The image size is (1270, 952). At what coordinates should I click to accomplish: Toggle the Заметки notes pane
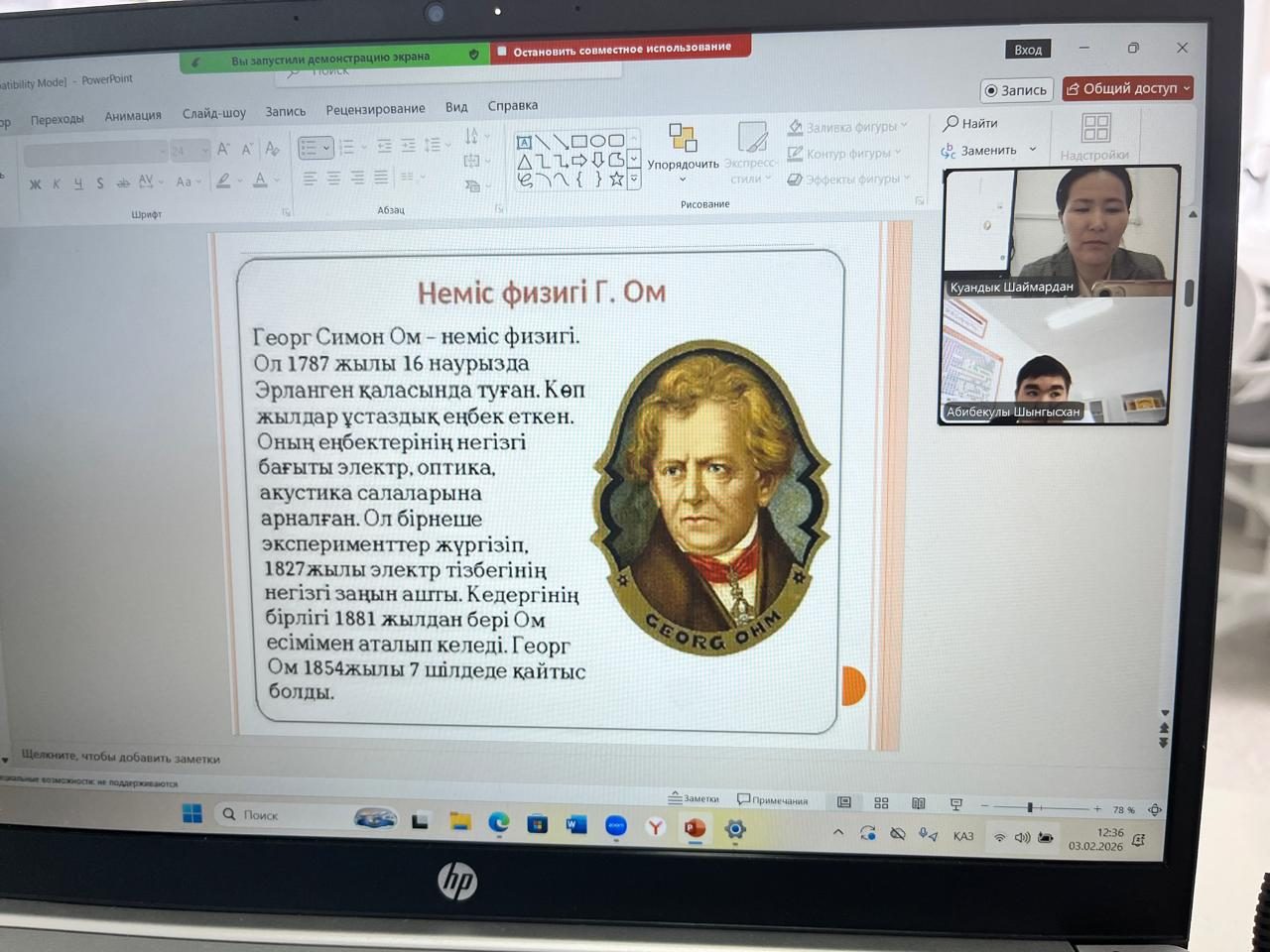694,798
